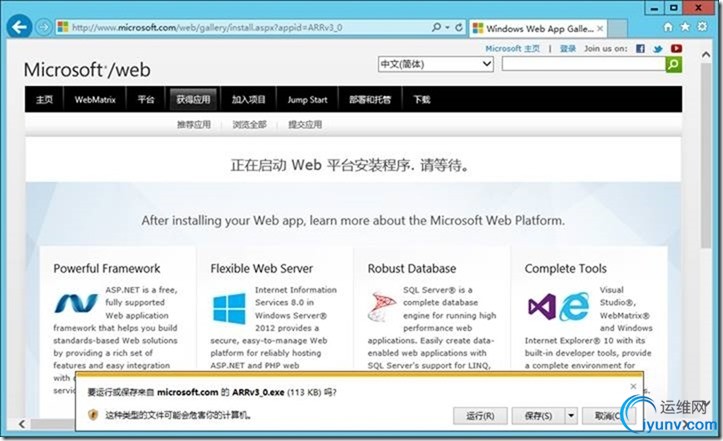Click the search magnifier in address bar

[x=436, y=27]
